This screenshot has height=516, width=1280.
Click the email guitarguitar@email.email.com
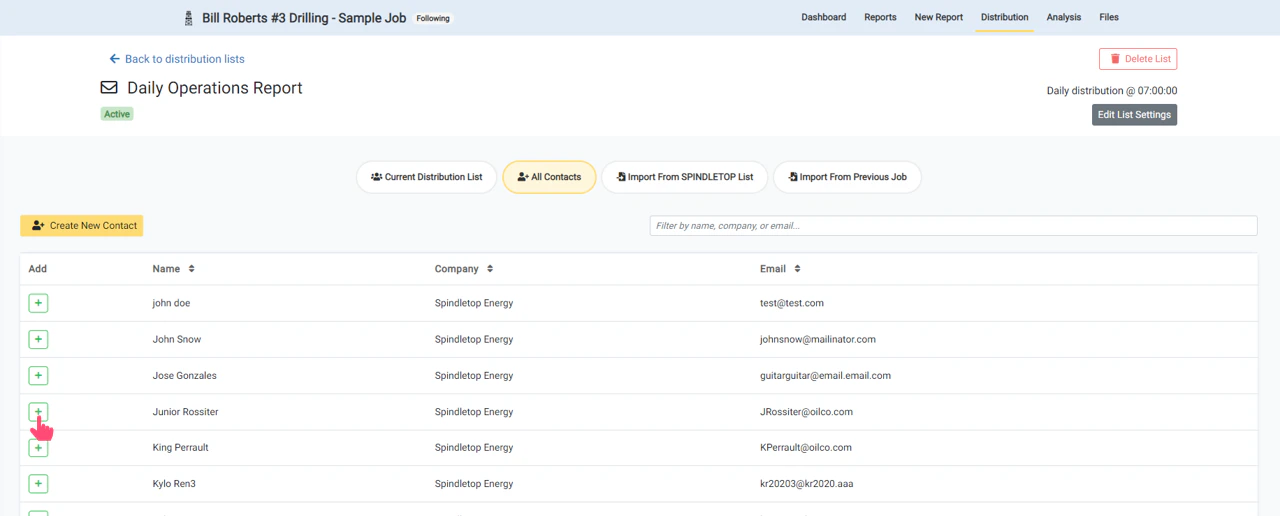[x=825, y=376]
